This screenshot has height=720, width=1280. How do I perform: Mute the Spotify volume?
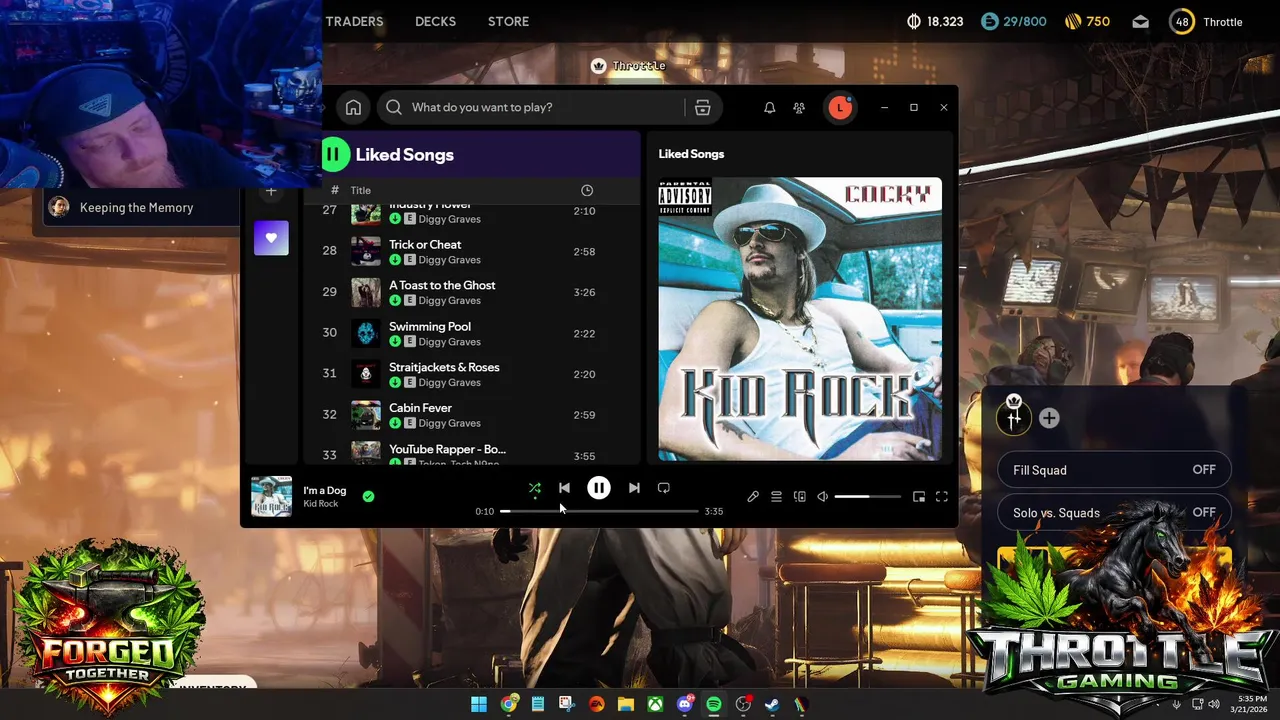coord(822,497)
